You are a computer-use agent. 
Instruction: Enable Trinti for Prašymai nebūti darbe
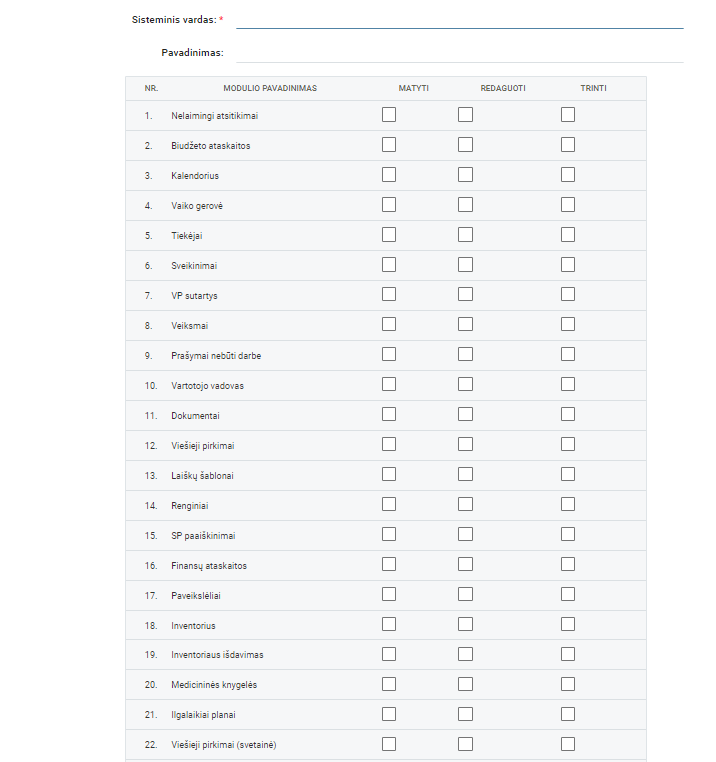(x=568, y=355)
